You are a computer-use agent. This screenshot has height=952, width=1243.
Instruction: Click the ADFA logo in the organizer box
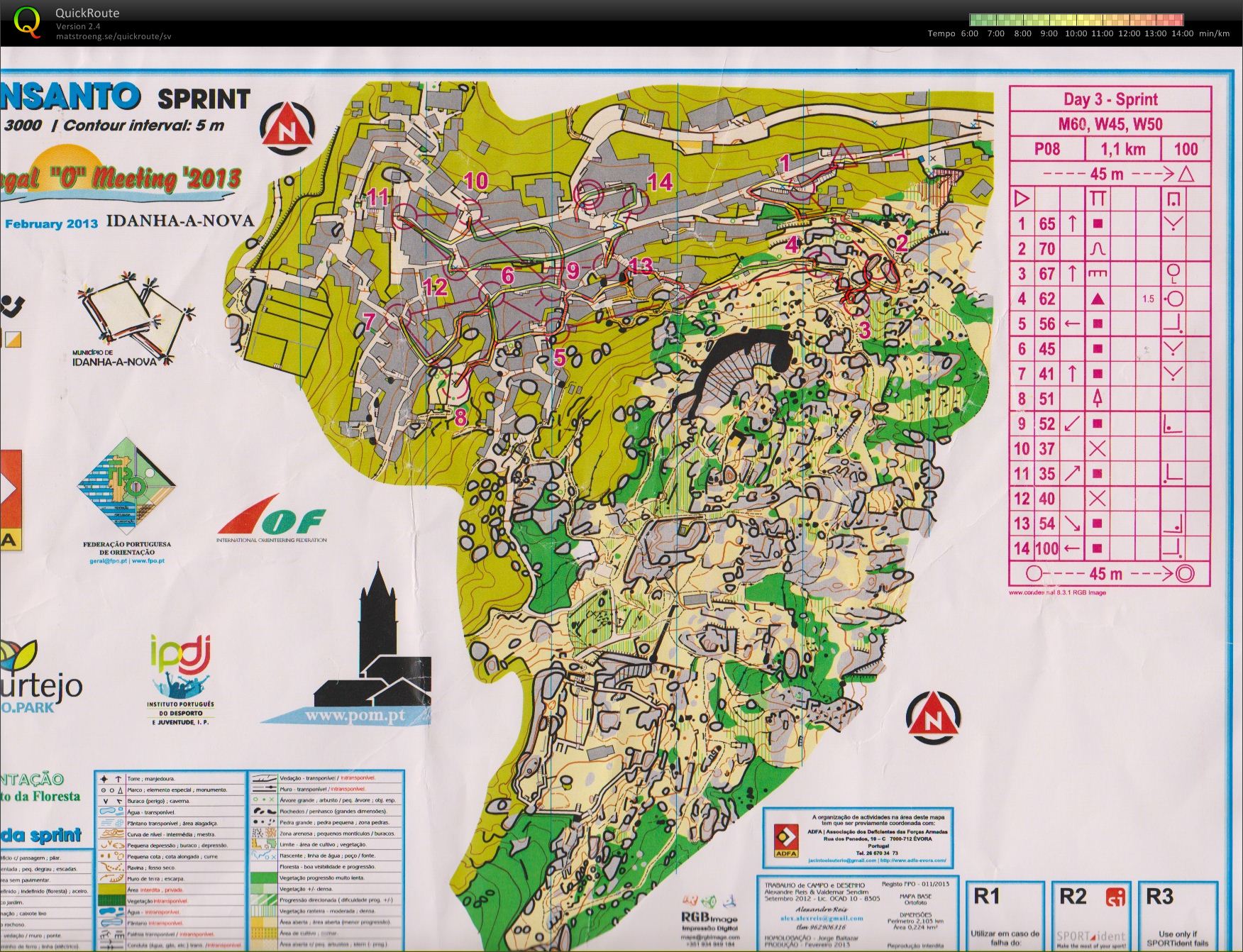(786, 841)
